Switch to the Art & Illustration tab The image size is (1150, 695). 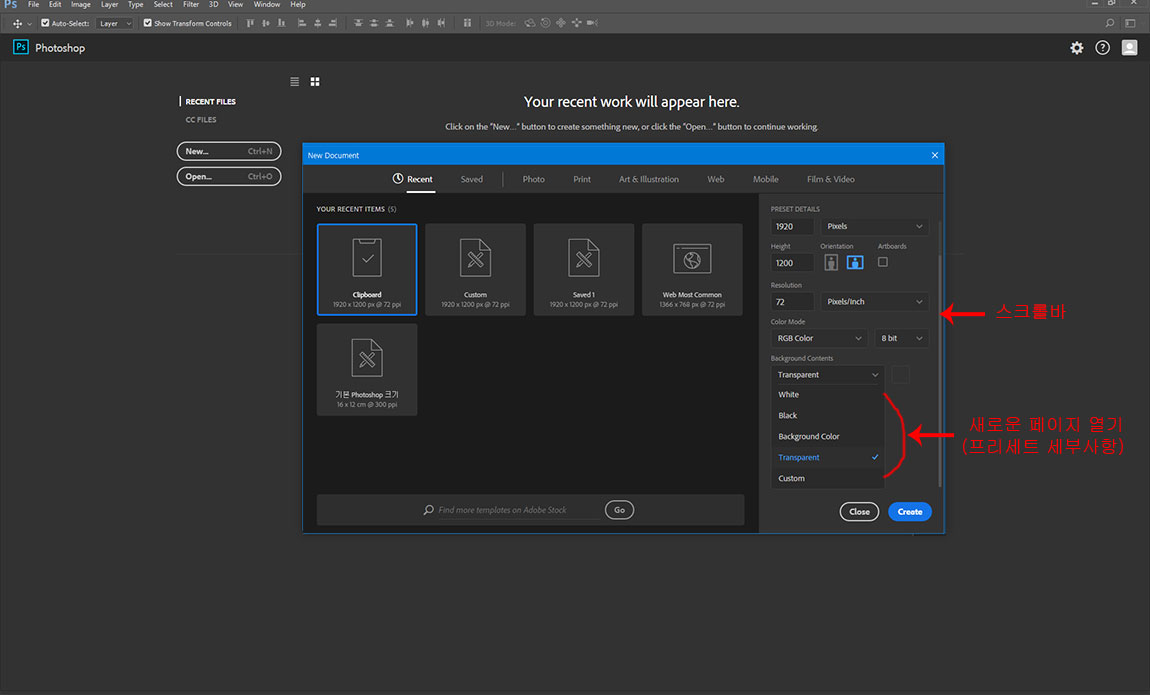point(649,179)
